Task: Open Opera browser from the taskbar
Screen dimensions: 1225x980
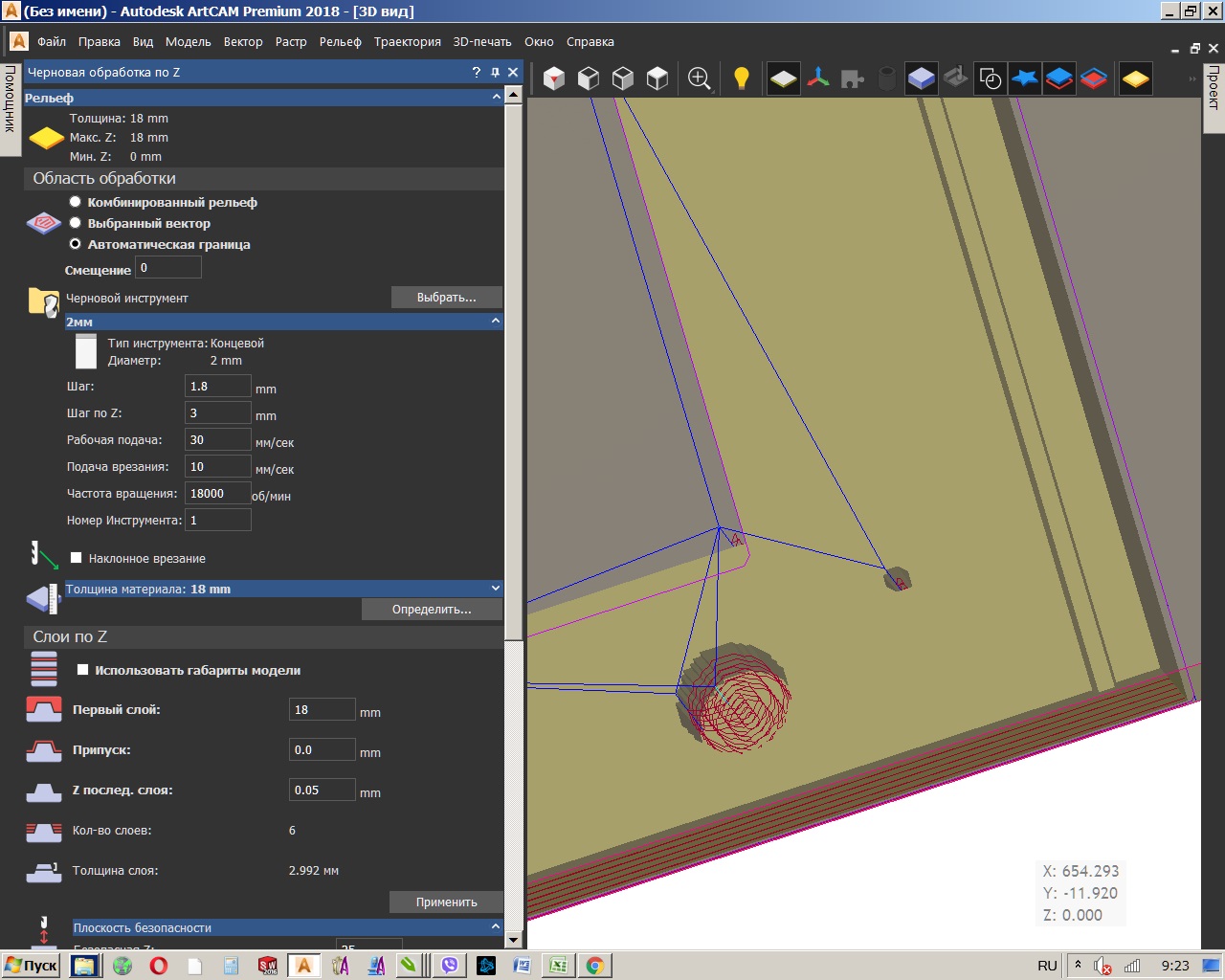Action: [159, 966]
